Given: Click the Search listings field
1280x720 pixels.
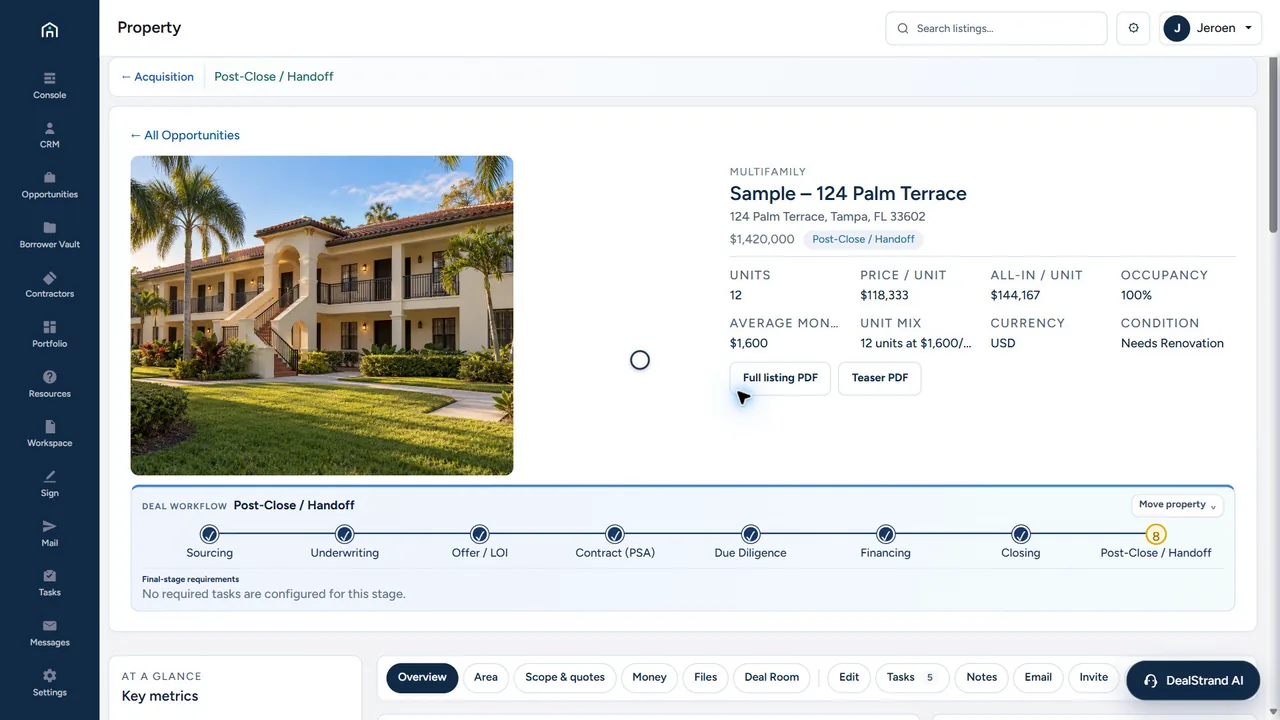Looking at the screenshot, I should (996, 28).
